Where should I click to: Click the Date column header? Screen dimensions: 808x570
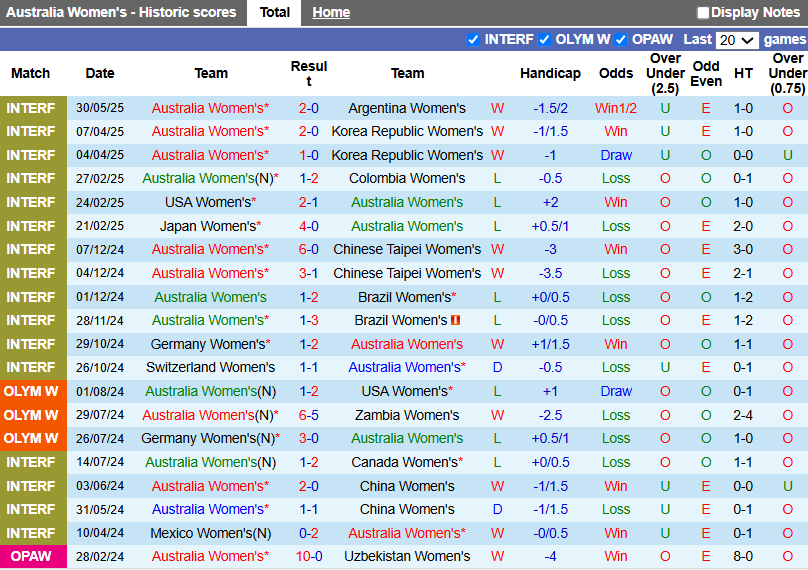tap(100, 73)
